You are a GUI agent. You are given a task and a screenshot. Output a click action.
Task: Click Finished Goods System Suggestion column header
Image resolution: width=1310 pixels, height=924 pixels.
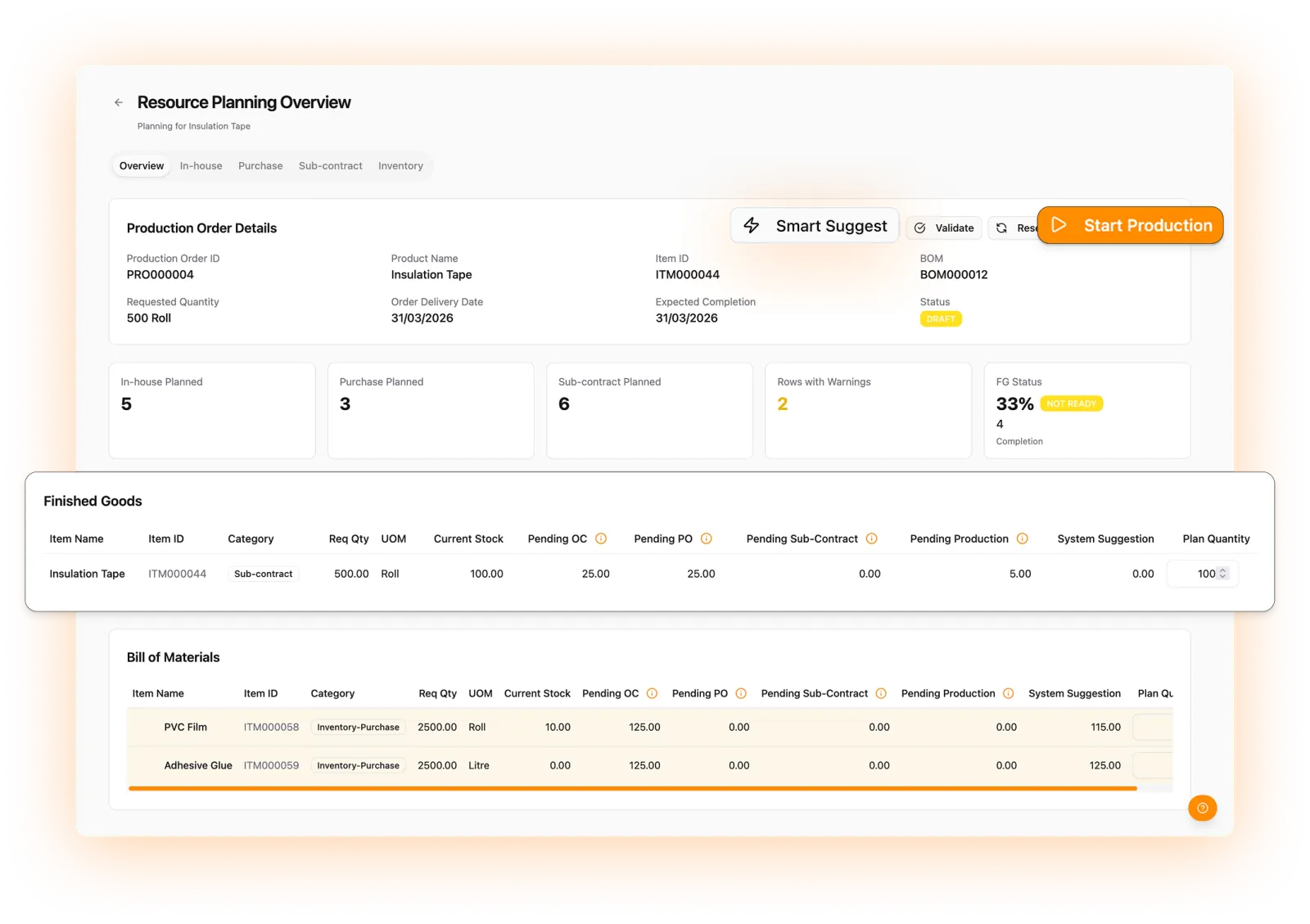pyautogui.click(x=1105, y=539)
